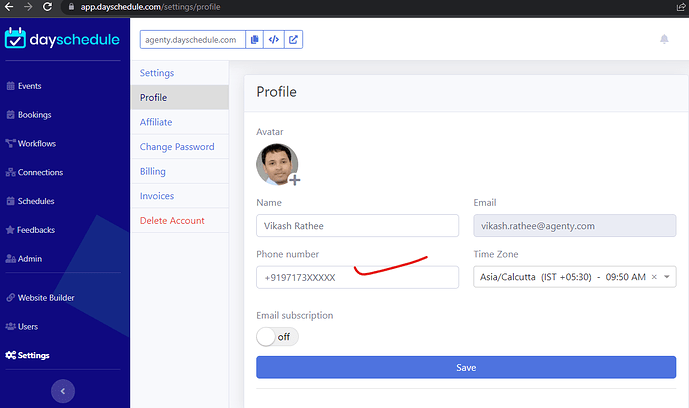Open Schedules in the sidebar
This screenshot has height=408, width=689.
pos(30,201)
